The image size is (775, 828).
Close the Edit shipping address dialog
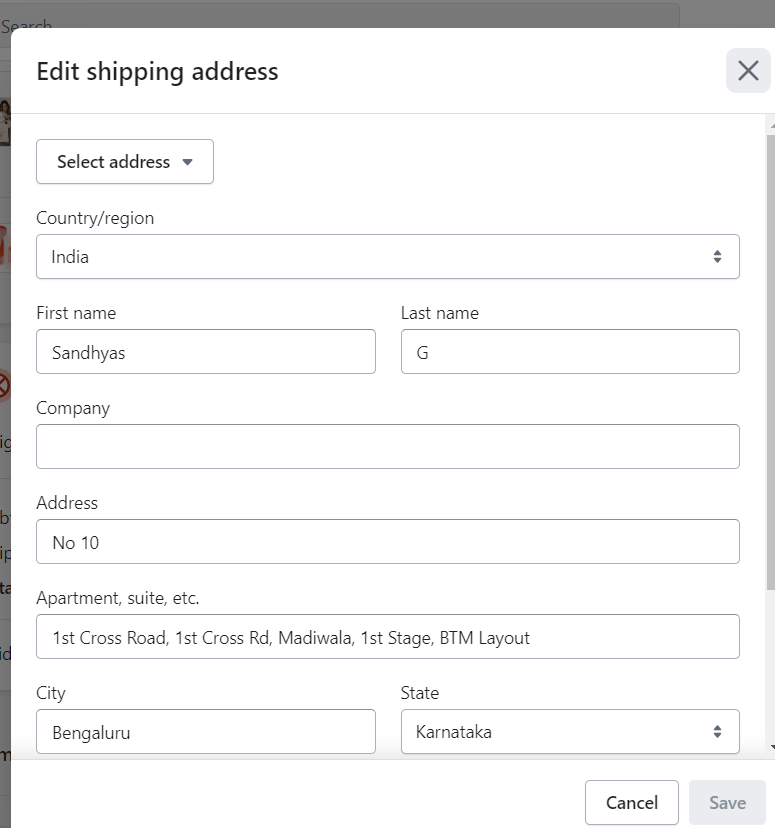tap(748, 71)
